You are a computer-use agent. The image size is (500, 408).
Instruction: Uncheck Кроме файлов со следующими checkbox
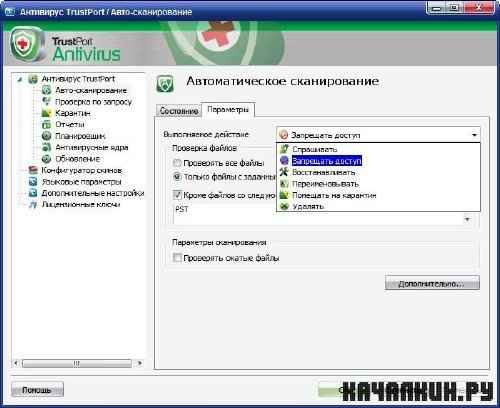coord(177,195)
